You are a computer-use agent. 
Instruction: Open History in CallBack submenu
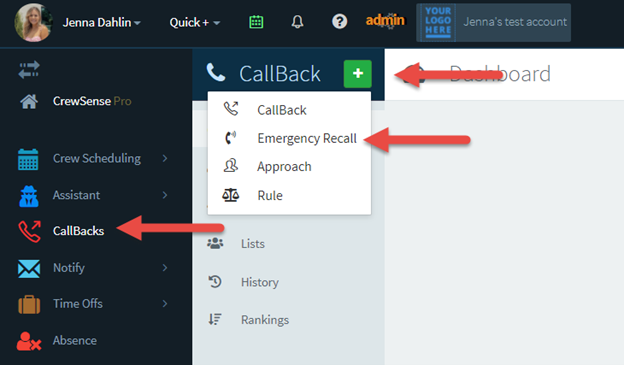tap(260, 282)
